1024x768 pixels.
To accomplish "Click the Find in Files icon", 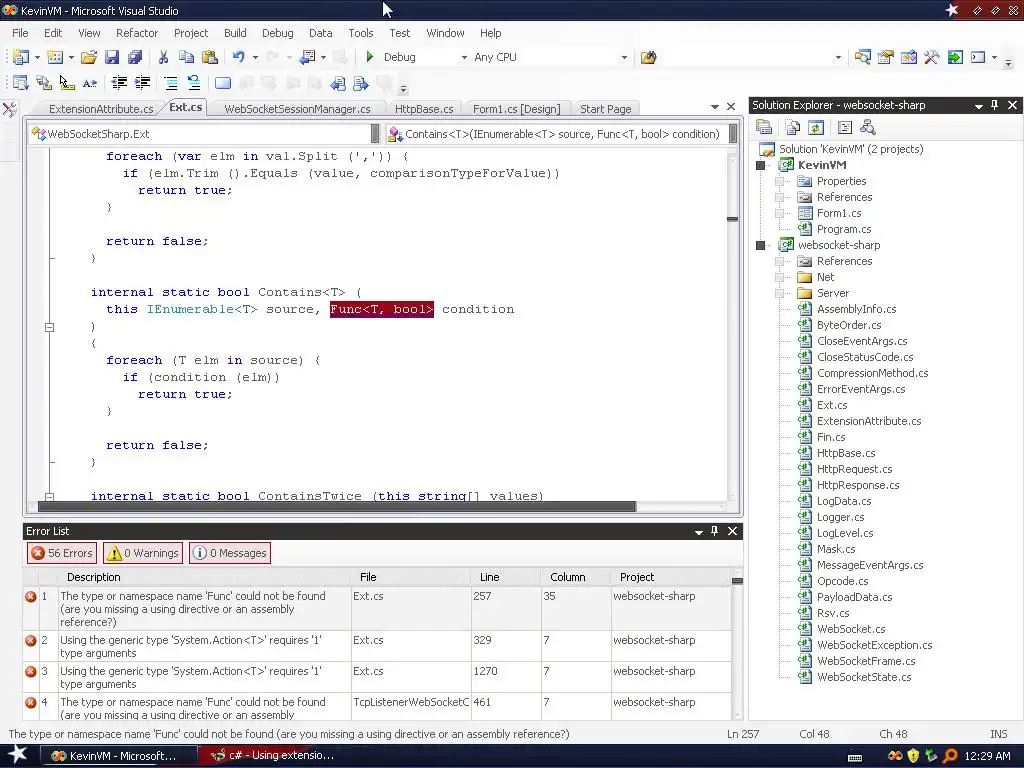I will pyautogui.click(x=648, y=57).
